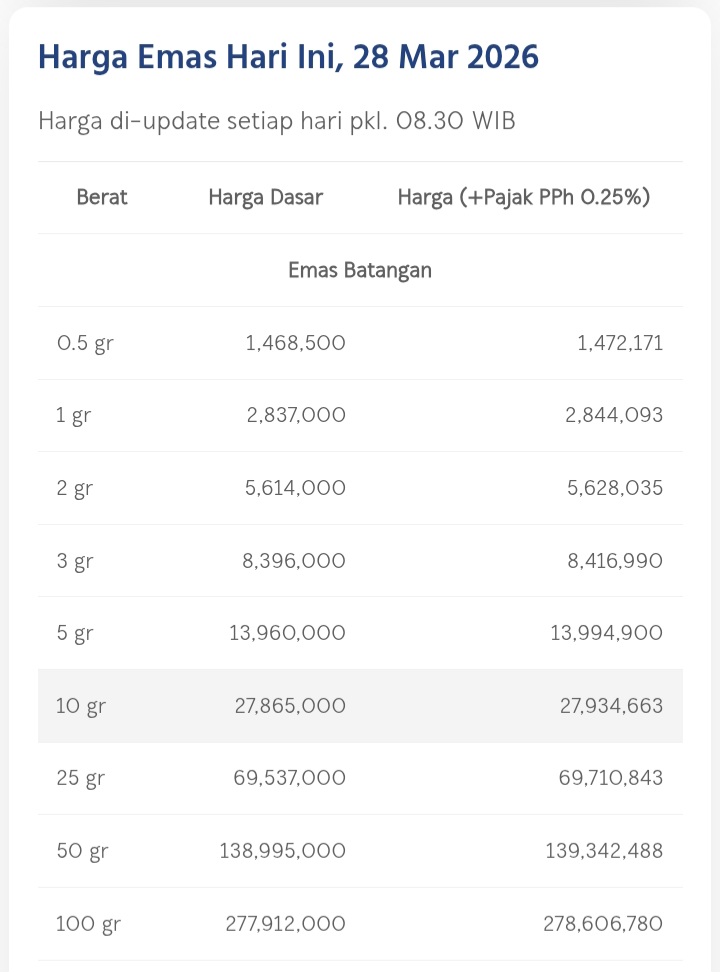Select the 2 gr weight label
The width and height of the screenshot is (720, 972).
pos(74,488)
